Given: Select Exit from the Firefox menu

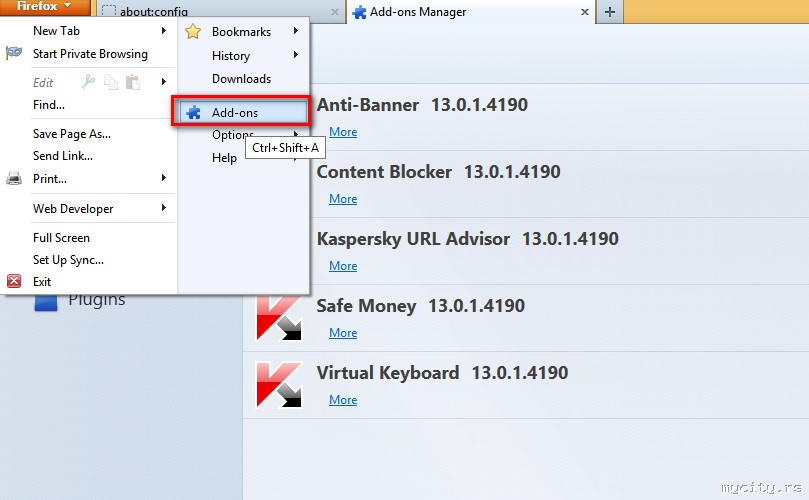Looking at the screenshot, I should pyautogui.click(x=42, y=282).
